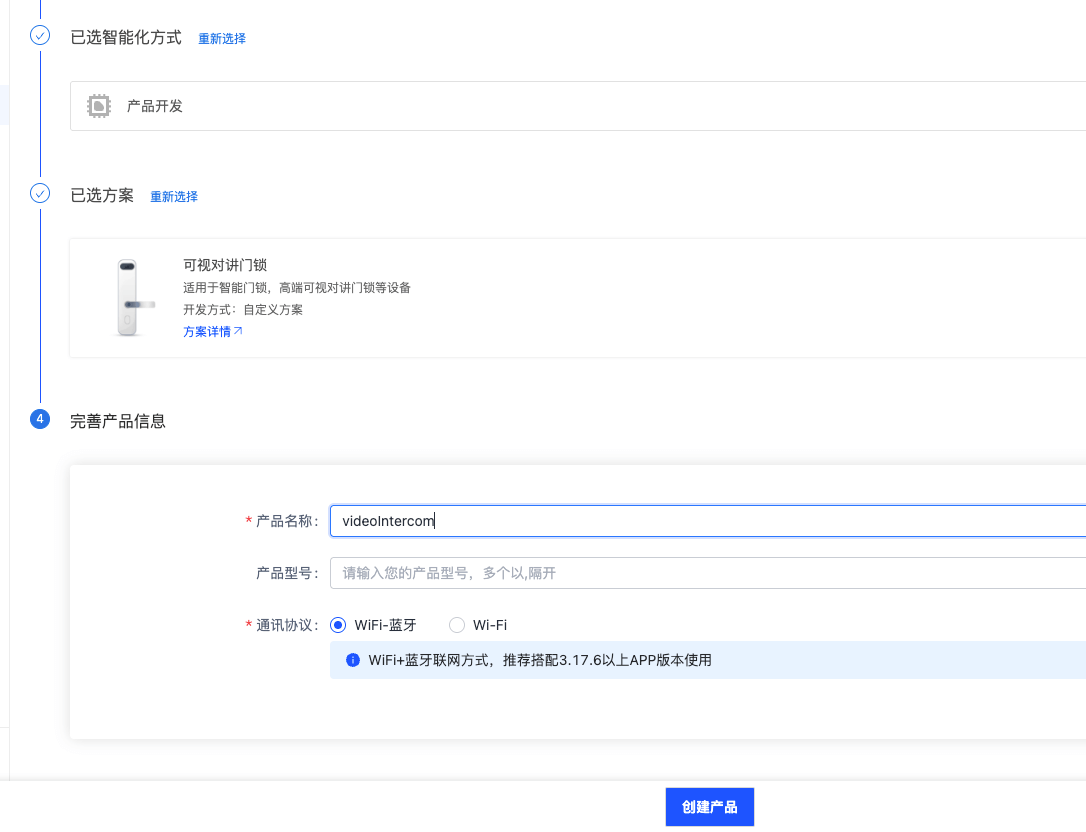Click the door lock product image
The height and width of the screenshot is (832, 1086).
point(127,298)
